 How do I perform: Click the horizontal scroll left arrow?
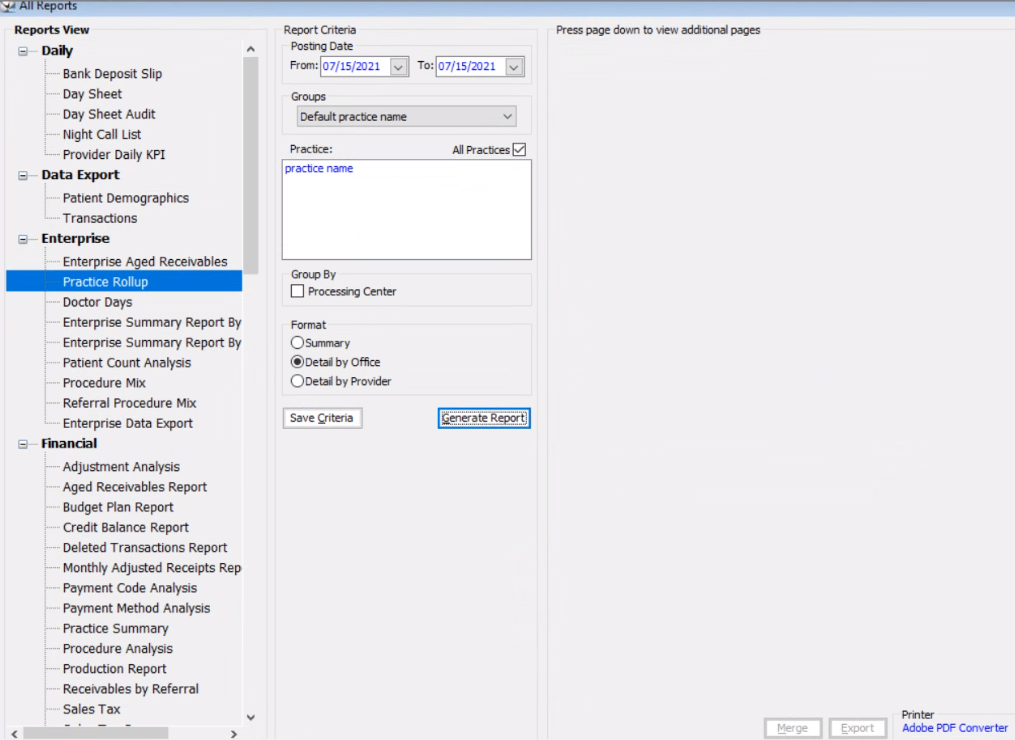(14, 734)
